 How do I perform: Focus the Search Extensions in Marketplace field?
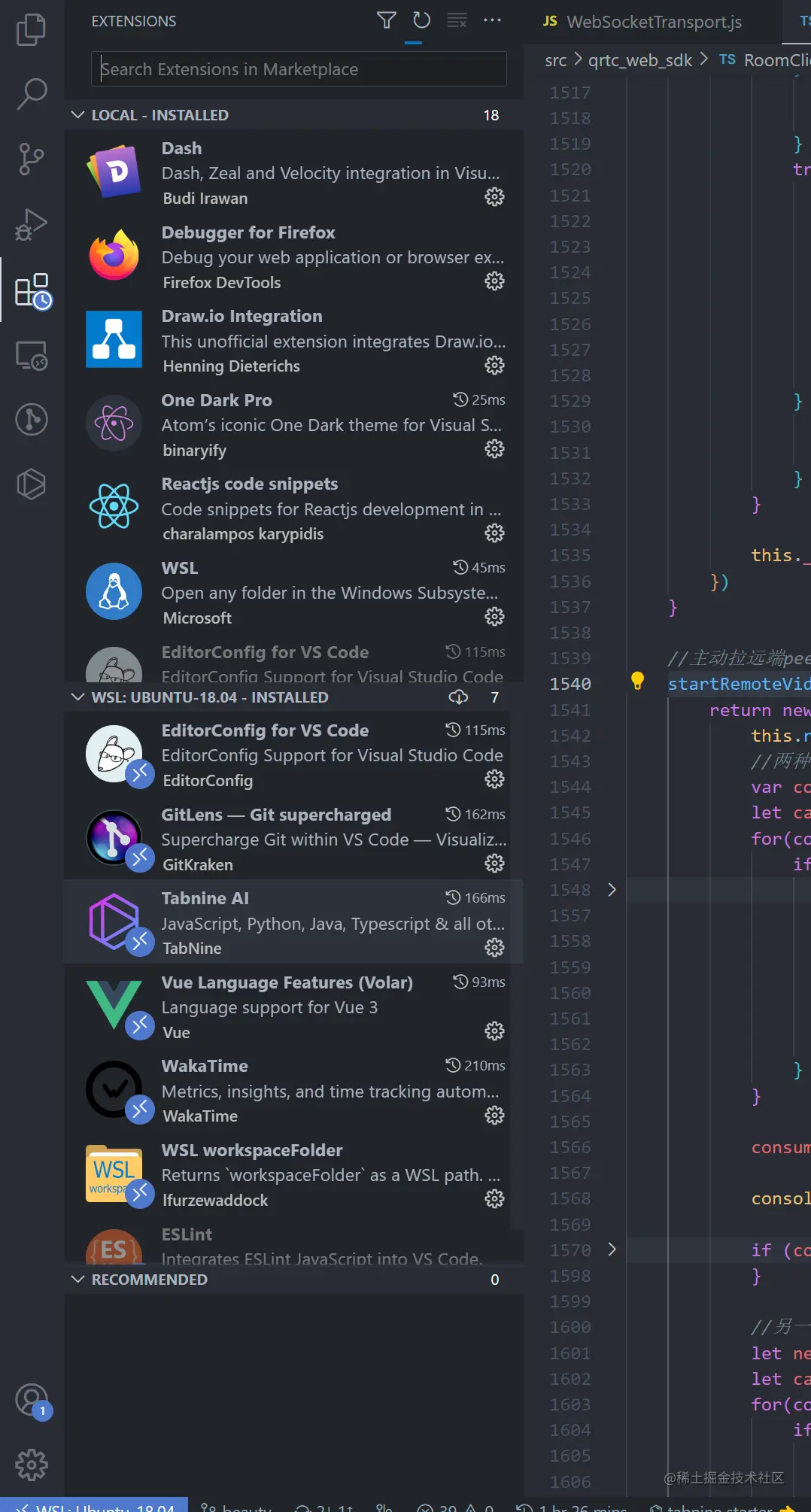299,69
